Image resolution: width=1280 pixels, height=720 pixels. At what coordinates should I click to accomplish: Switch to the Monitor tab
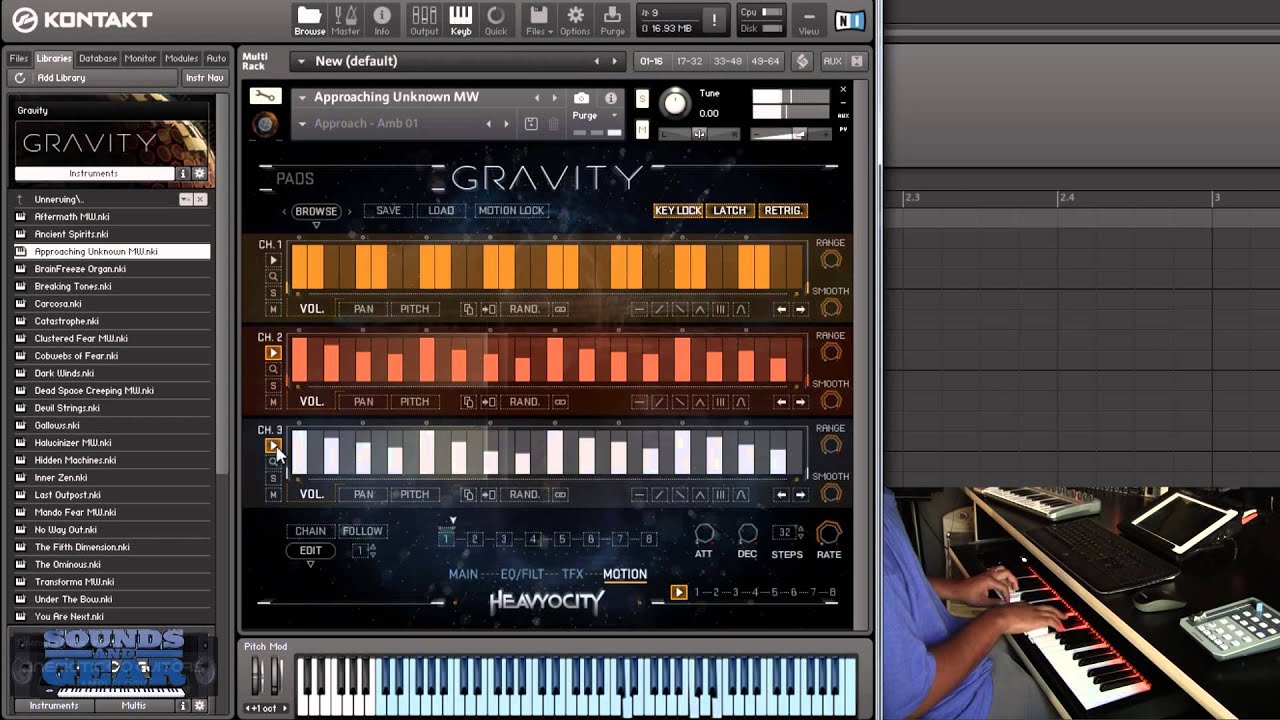point(140,58)
